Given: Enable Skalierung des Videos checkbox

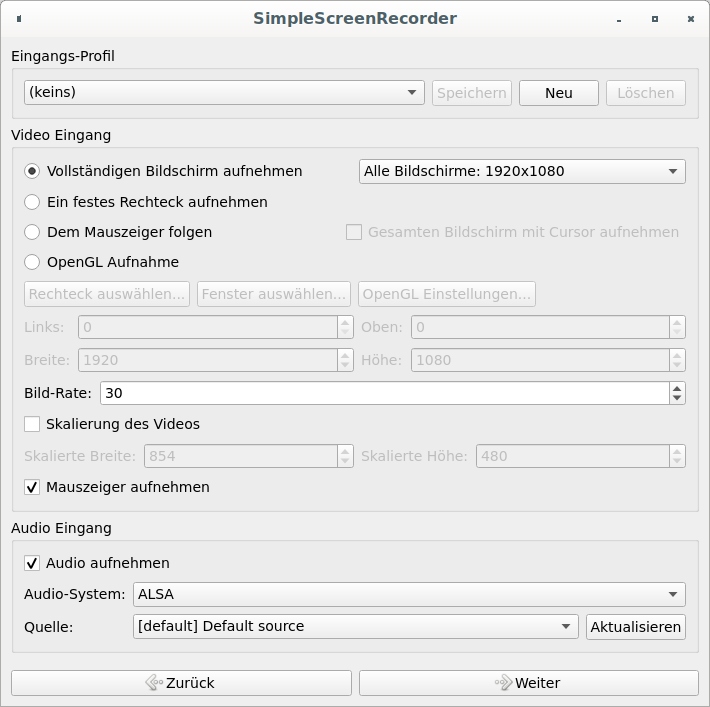Looking at the screenshot, I should pos(32,424).
